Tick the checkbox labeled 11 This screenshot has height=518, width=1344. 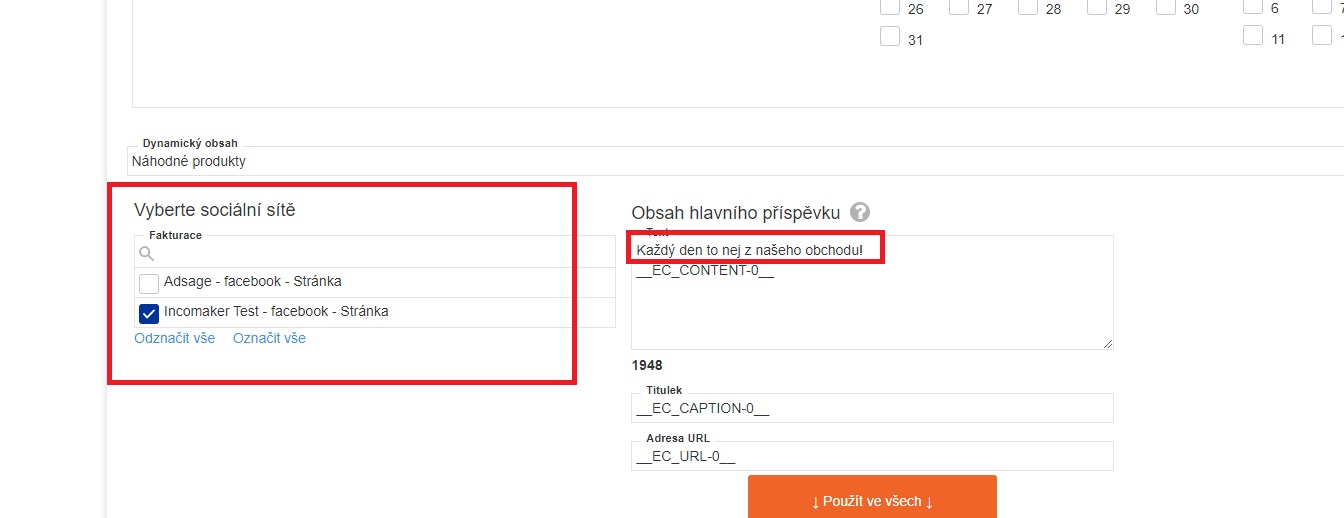coord(1252,36)
